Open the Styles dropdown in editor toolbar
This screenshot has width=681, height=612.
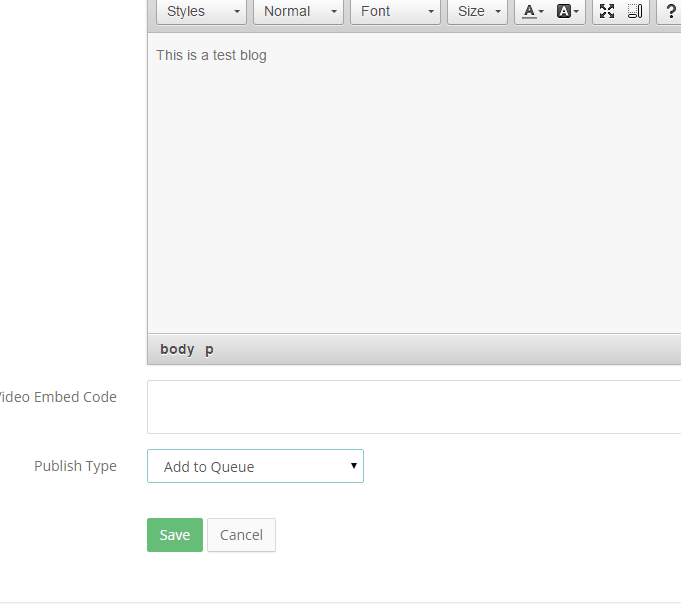coord(201,11)
